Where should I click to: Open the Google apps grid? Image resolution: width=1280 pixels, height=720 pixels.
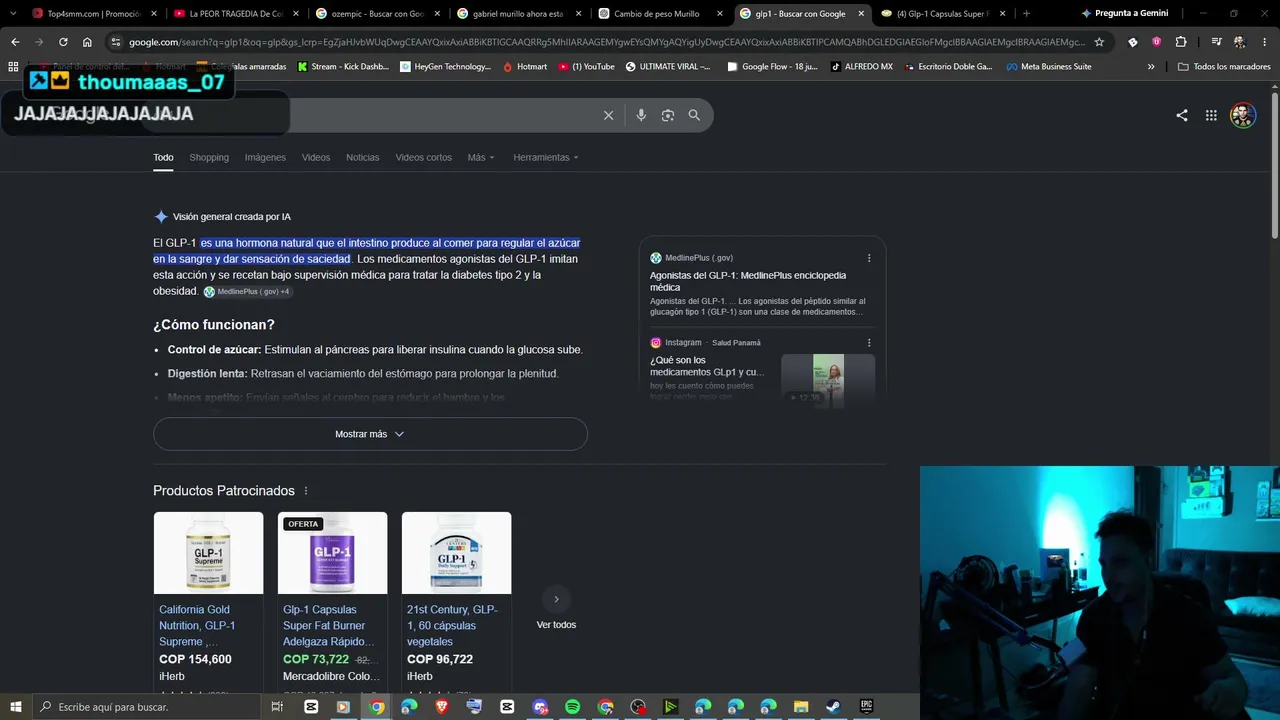(x=1211, y=115)
